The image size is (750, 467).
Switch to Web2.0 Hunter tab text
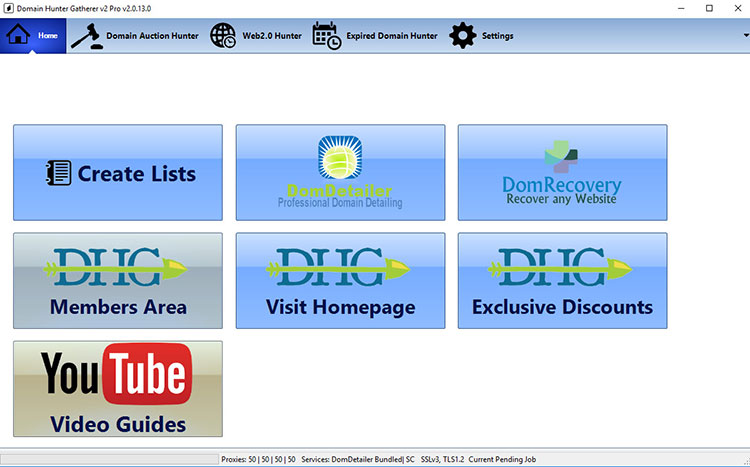pos(272,36)
